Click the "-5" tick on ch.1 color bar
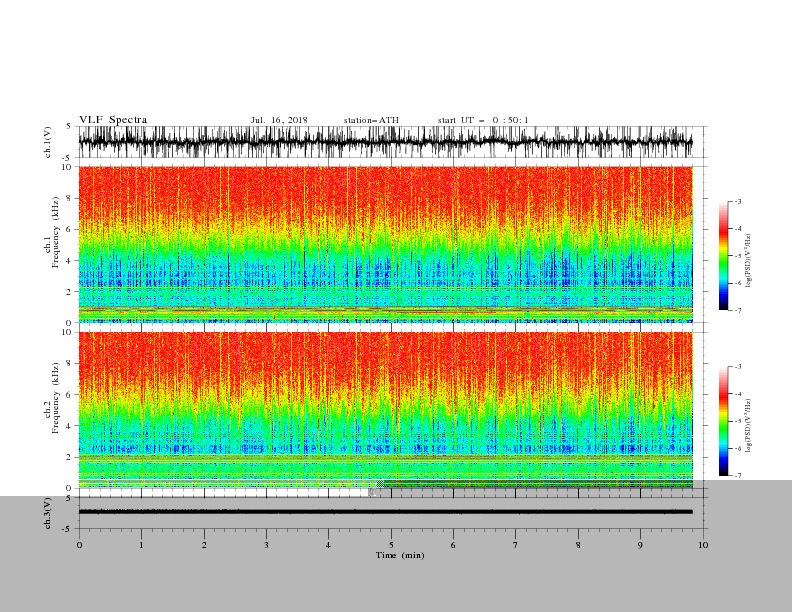This screenshot has width=792, height=612. coord(738,256)
